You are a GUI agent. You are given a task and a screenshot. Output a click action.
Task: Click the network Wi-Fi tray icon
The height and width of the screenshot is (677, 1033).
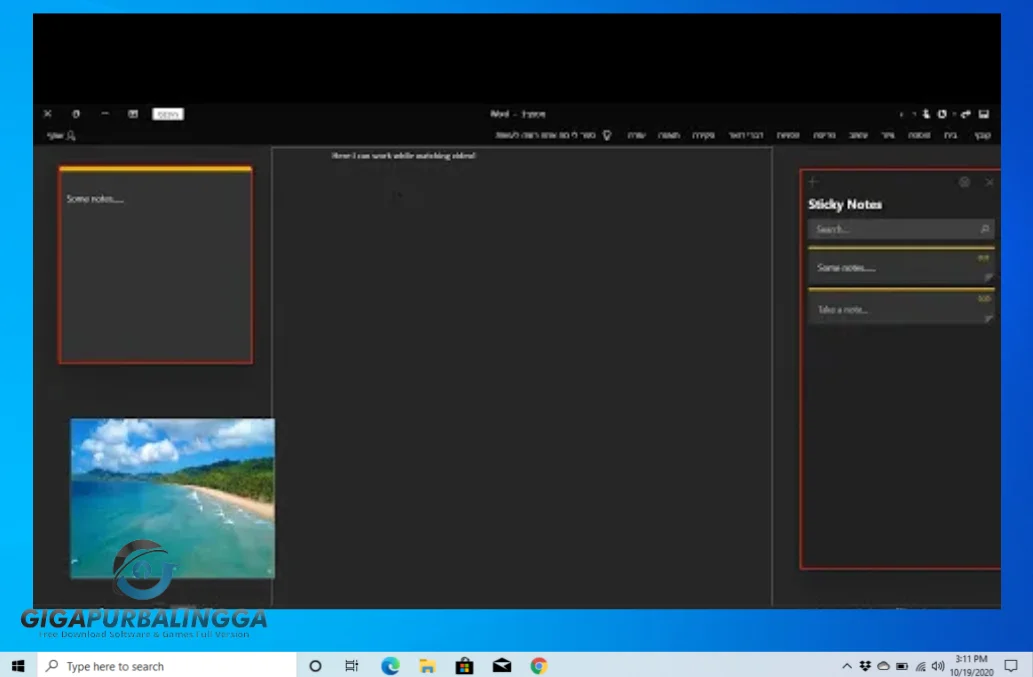tap(920, 666)
